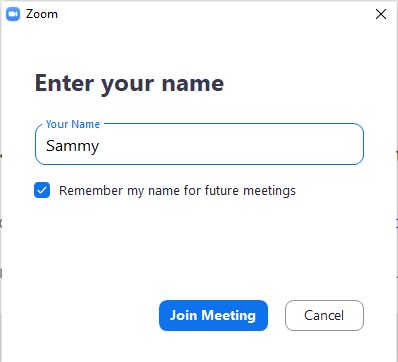Focus the empty right side of name field

click(x=233, y=146)
